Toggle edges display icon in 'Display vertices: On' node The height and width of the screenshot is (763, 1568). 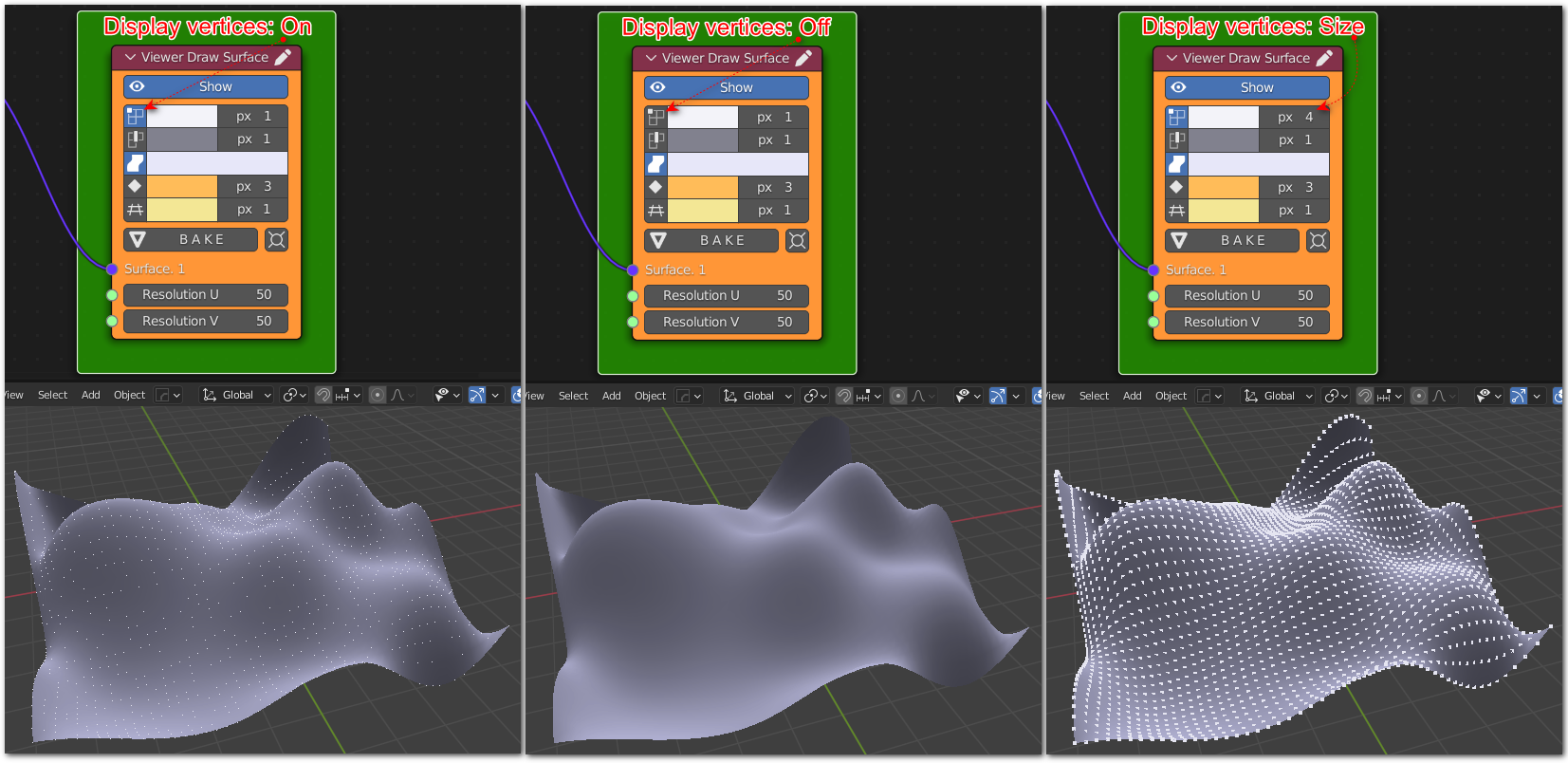coord(136,139)
